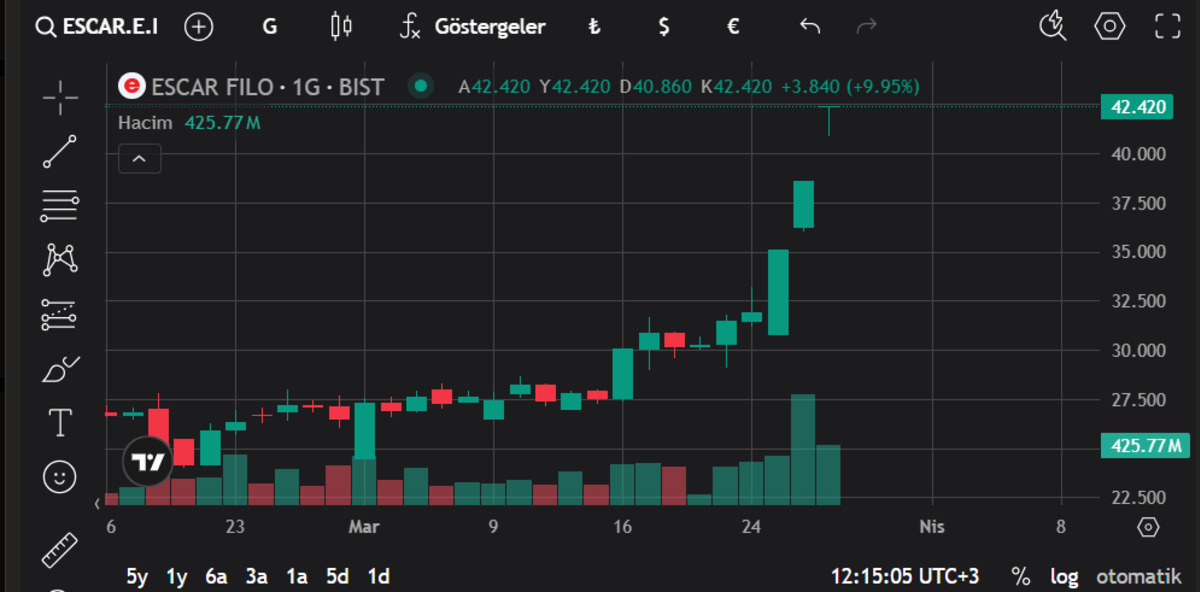Select the 1y time range

point(177,577)
